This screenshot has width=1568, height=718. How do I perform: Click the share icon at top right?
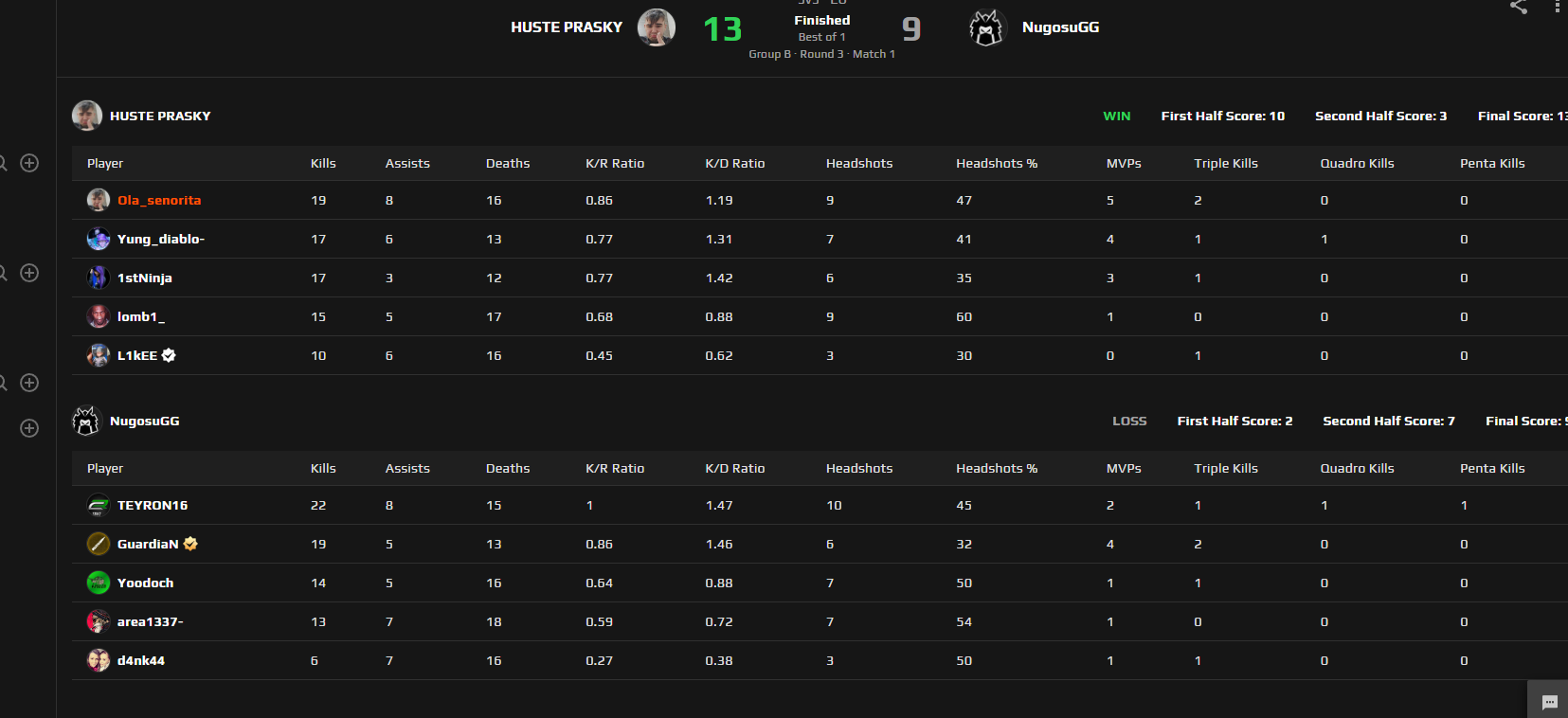pyautogui.click(x=1518, y=8)
